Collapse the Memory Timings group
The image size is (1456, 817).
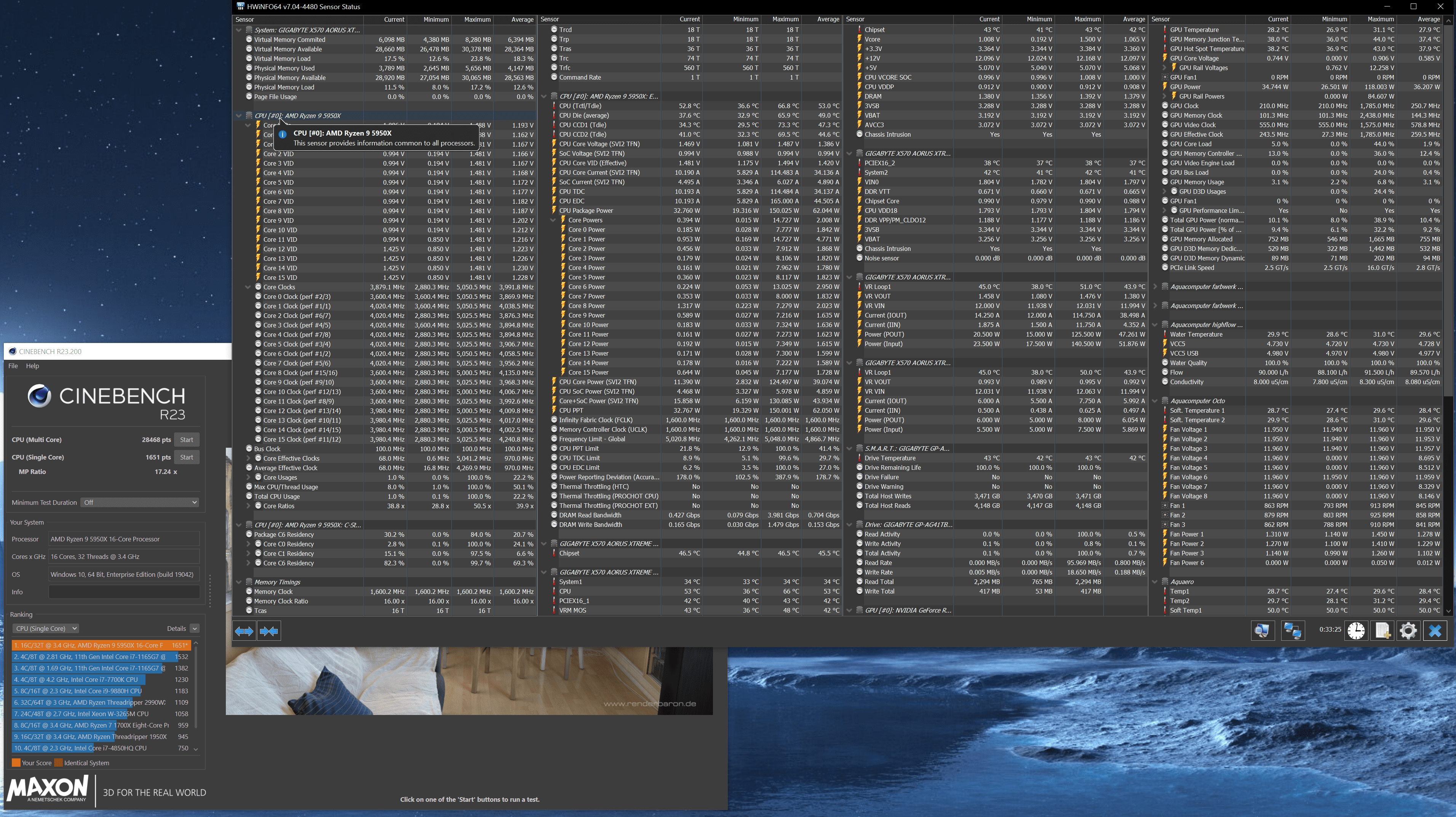coord(238,582)
